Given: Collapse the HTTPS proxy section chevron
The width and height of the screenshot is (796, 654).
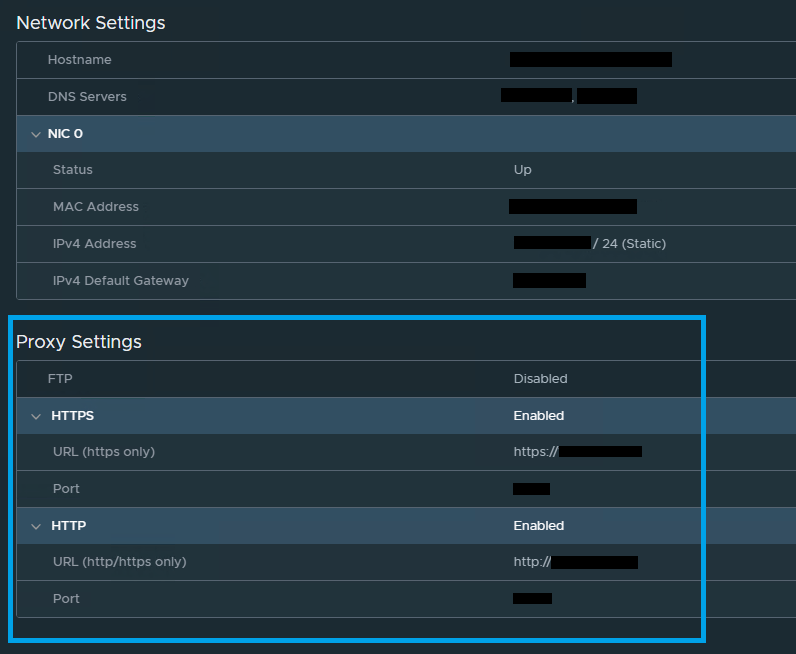Looking at the screenshot, I should coord(36,416).
